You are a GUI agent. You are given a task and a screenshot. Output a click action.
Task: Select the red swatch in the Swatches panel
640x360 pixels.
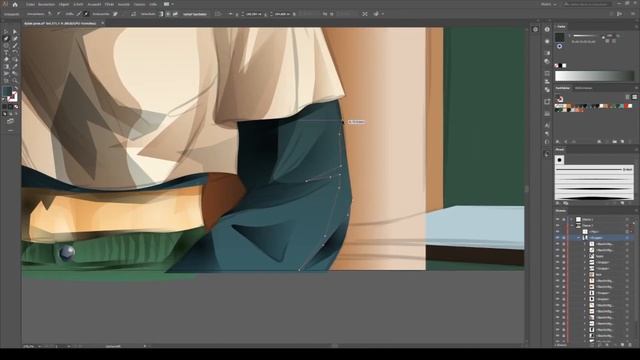626,106
